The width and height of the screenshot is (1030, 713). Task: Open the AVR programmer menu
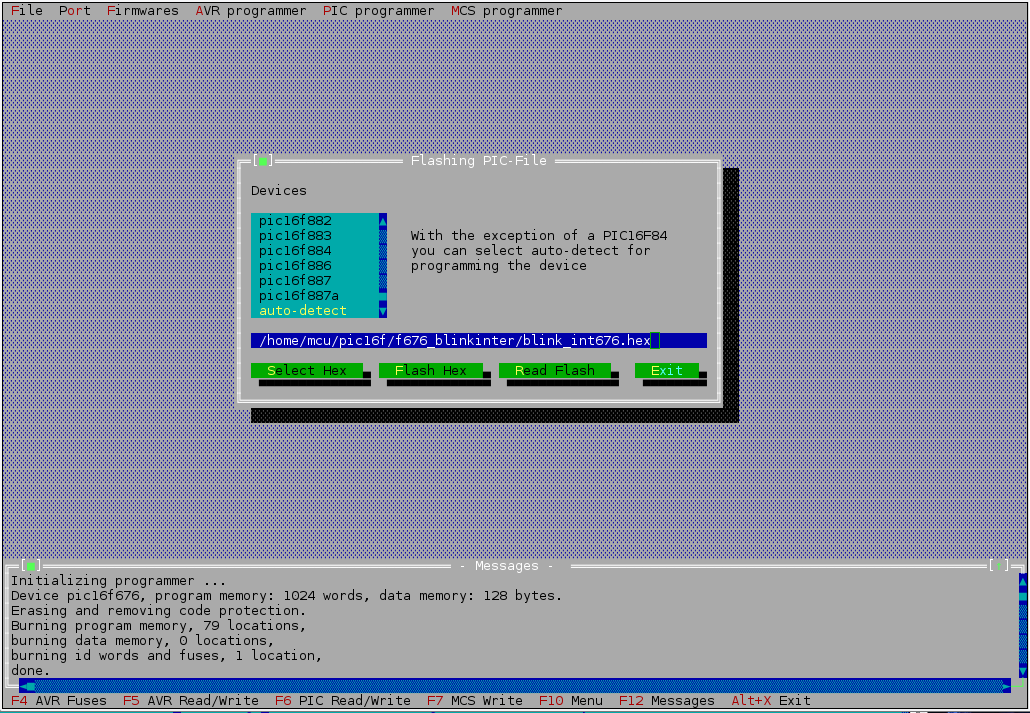[251, 11]
